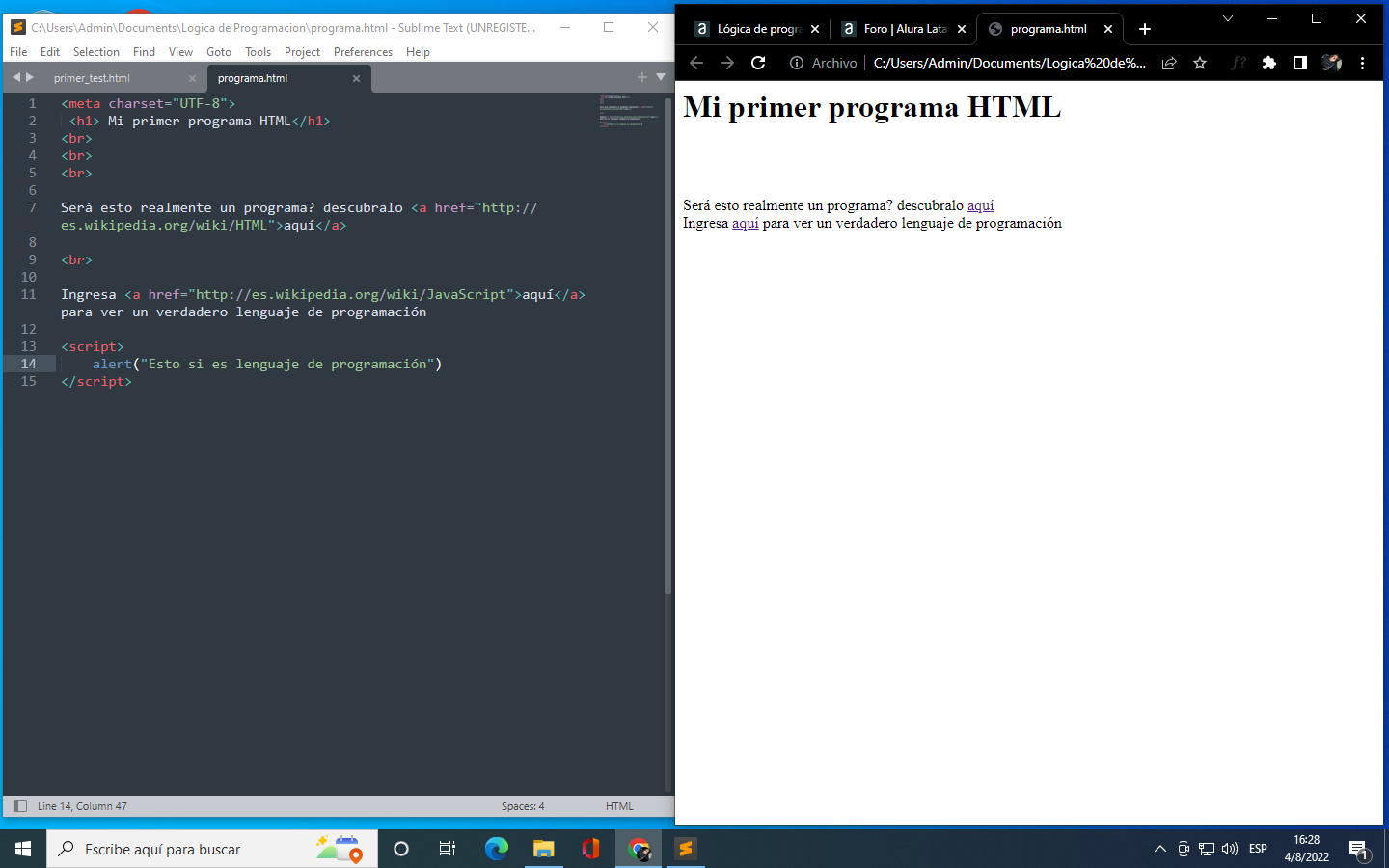Bookmark this page with the star
Screen dimensions: 1389x868
click(x=1200, y=63)
